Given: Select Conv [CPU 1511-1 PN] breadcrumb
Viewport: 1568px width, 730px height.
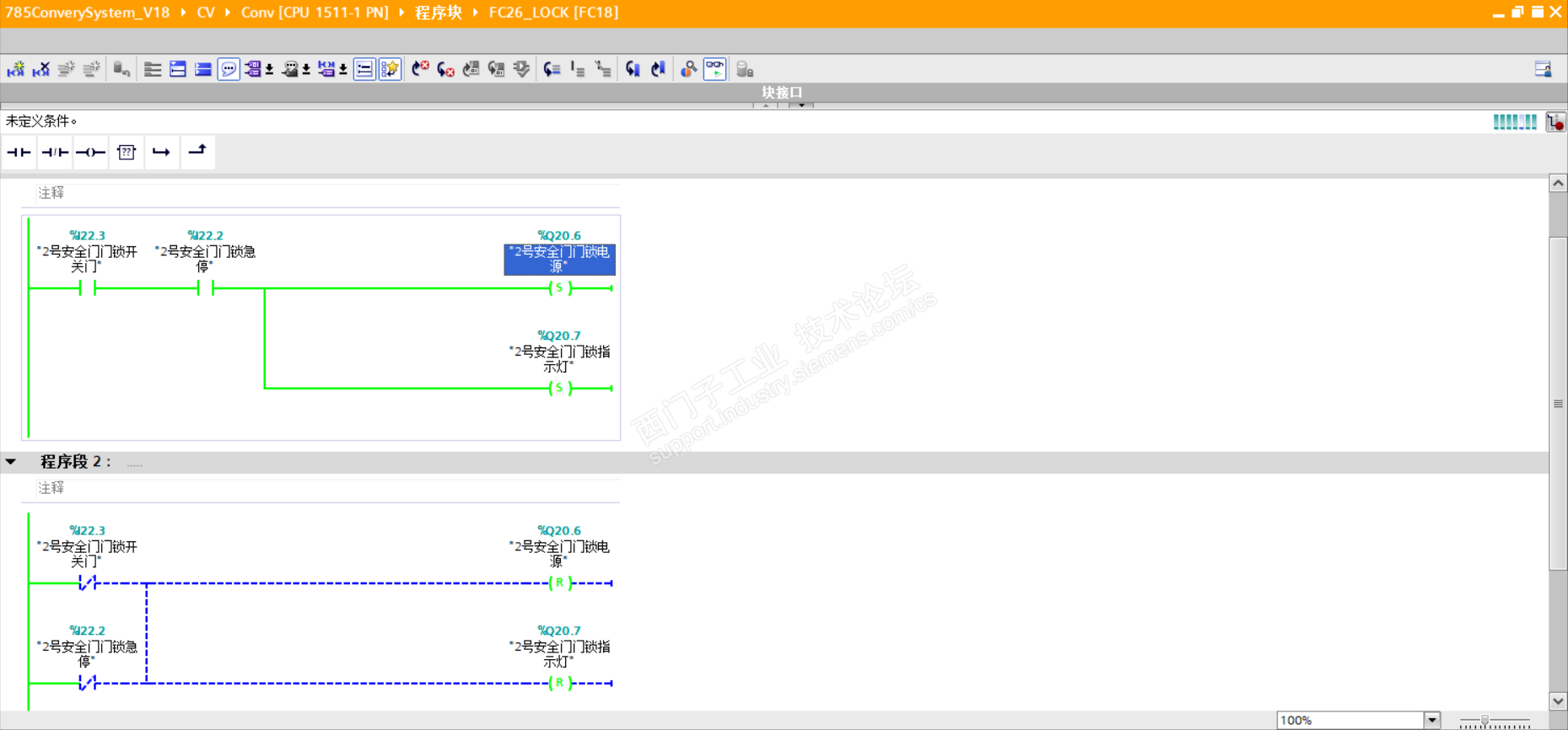Looking at the screenshot, I should tap(315, 13).
